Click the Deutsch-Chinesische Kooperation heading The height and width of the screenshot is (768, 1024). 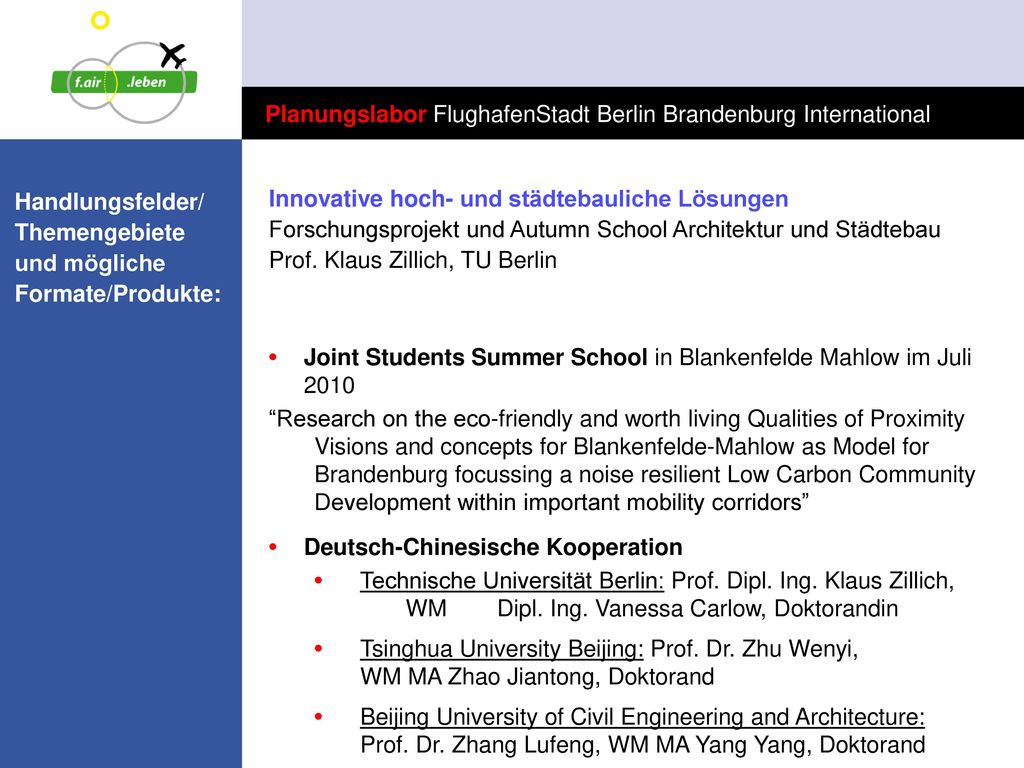(493, 547)
